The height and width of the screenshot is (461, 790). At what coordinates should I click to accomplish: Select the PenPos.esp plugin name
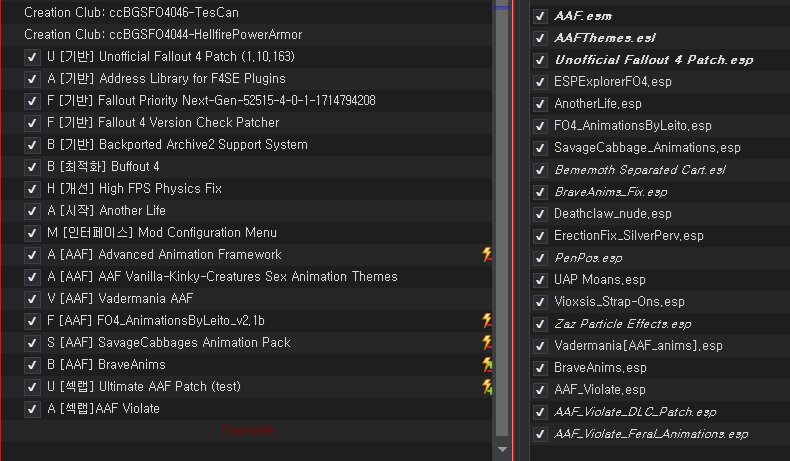click(588, 258)
